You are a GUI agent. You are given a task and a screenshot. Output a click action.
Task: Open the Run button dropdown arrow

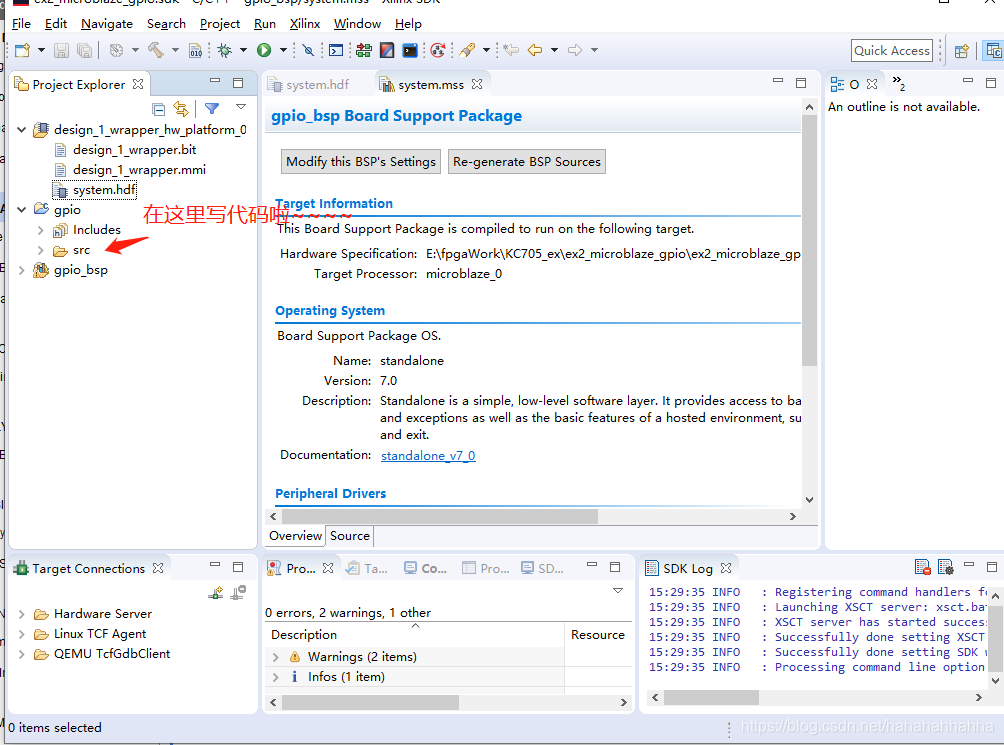click(283, 50)
